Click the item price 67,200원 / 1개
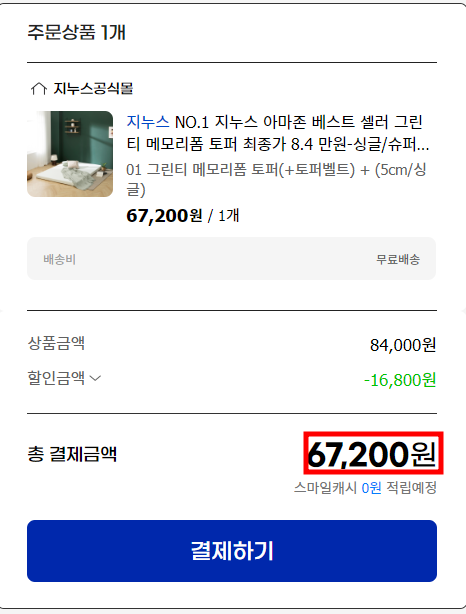Image resolution: width=466 pixels, height=614 pixels. 182,216
